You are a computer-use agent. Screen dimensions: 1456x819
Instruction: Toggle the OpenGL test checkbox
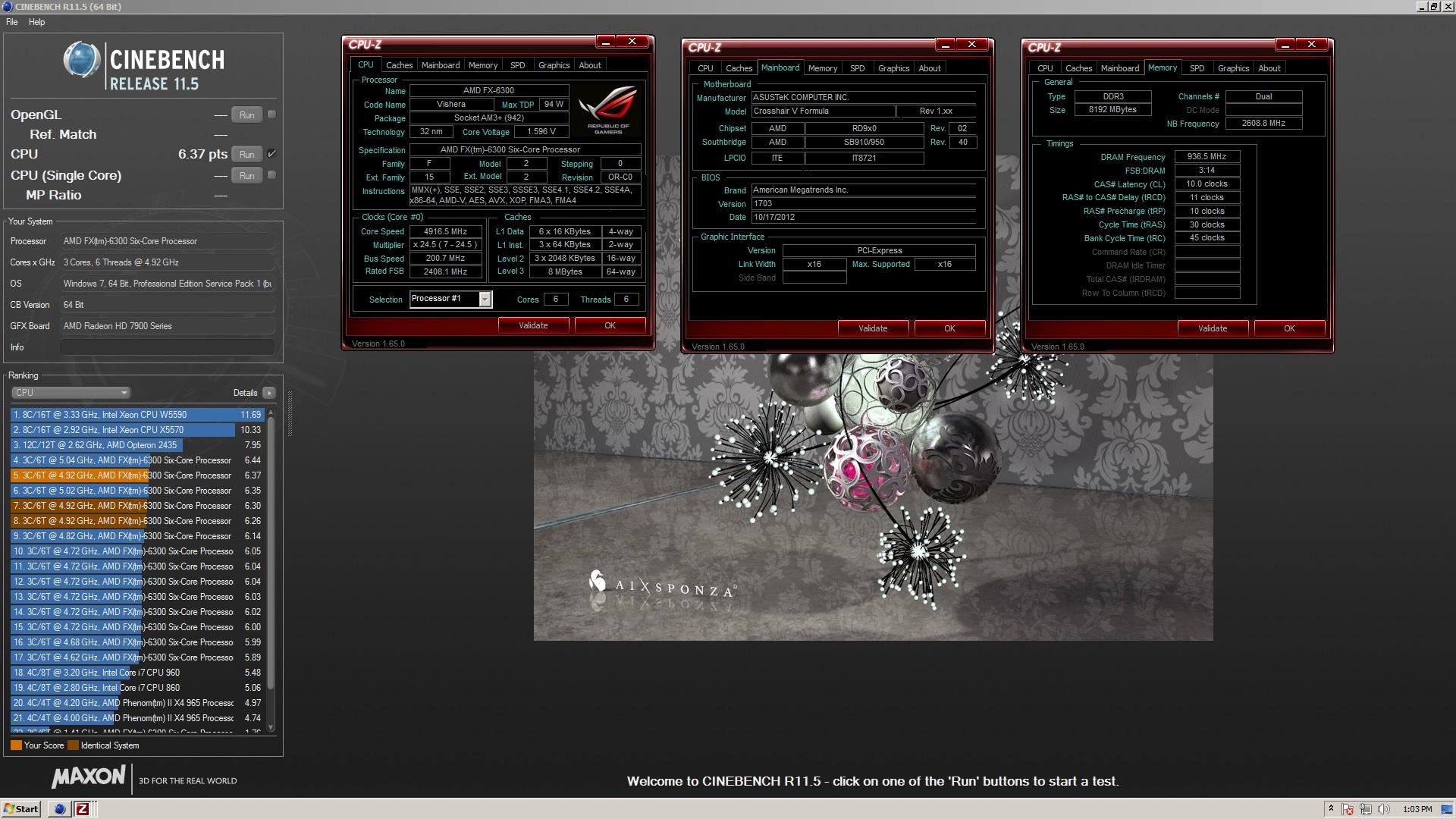(x=271, y=115)
